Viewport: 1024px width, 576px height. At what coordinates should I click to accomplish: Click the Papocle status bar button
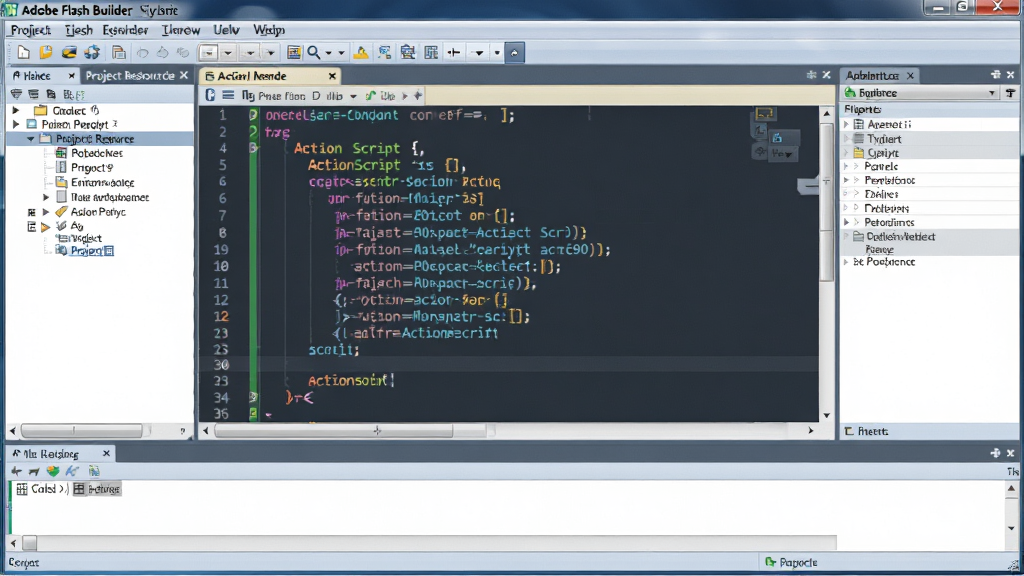tap(791, 562)
